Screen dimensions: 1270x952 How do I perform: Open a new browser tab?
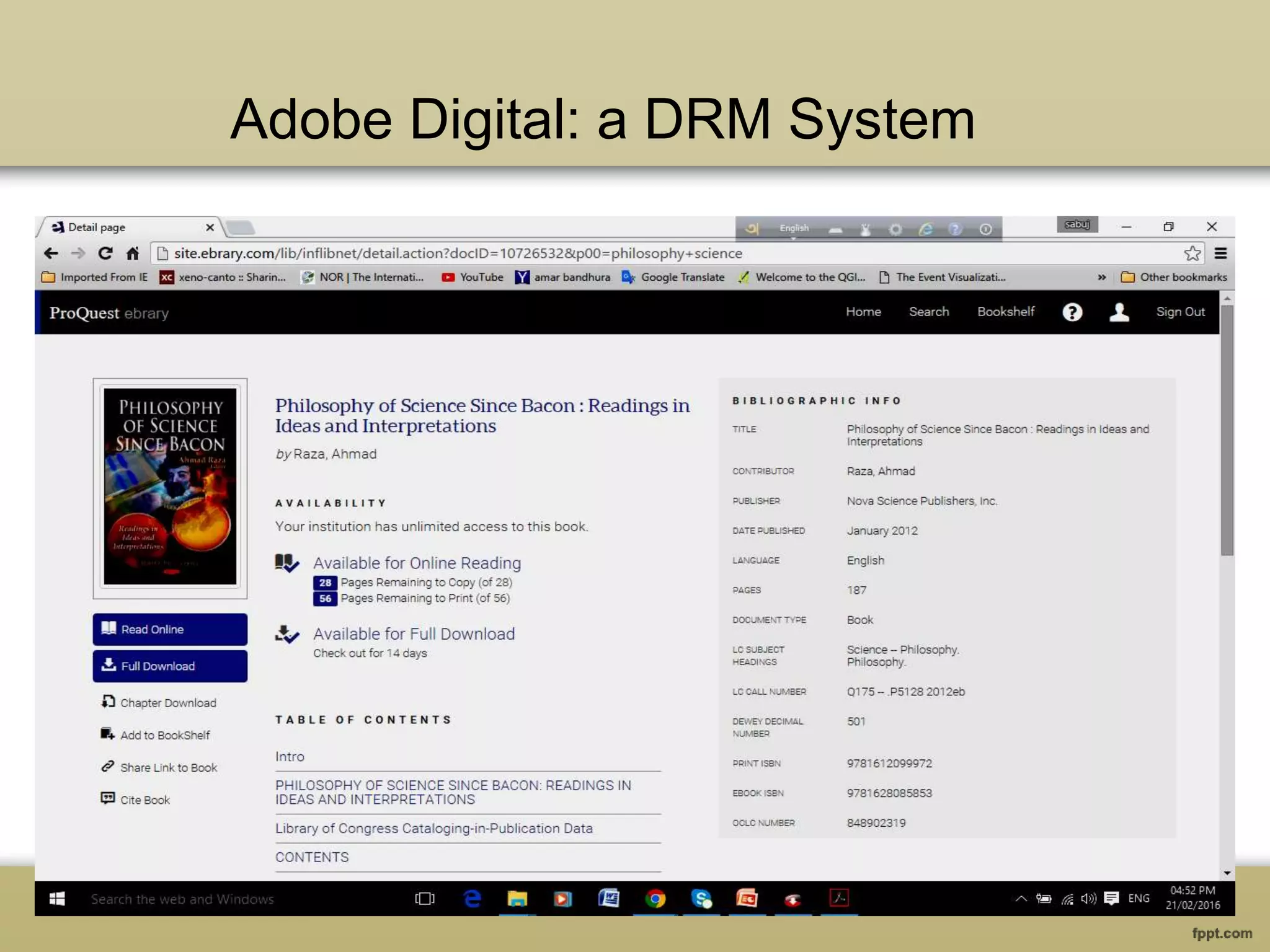[x=241, y=229]
